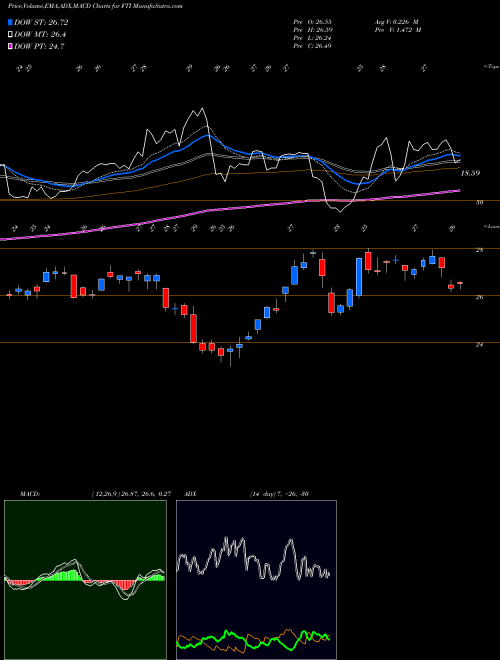Click the 'MACD:' panel heading
This screenshot has height=660, width=500.
click(x=30, y=494)
